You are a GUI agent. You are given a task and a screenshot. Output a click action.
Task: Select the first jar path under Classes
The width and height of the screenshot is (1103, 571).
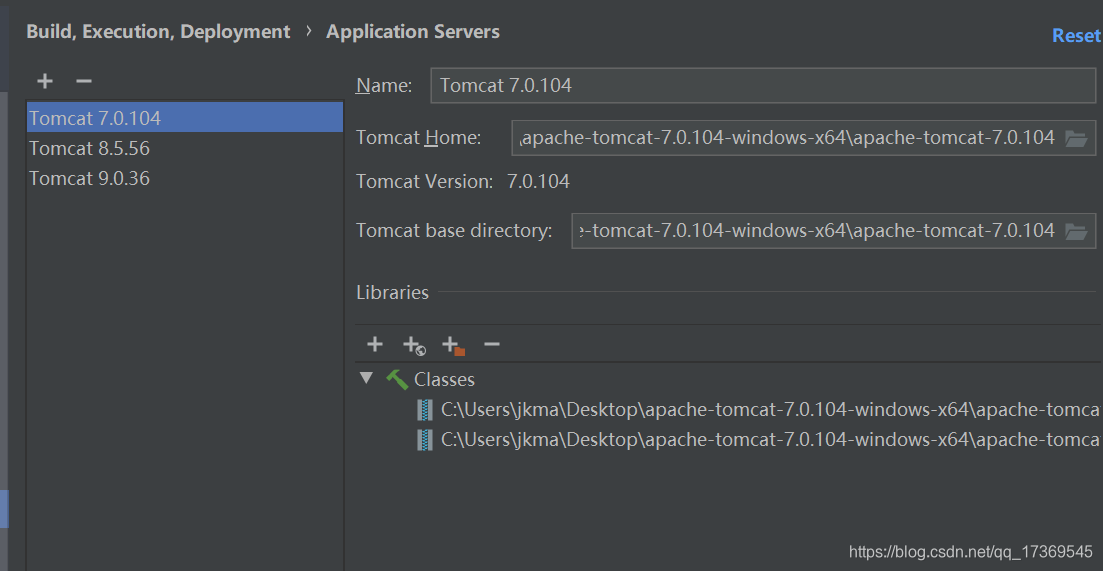(771, 409)
